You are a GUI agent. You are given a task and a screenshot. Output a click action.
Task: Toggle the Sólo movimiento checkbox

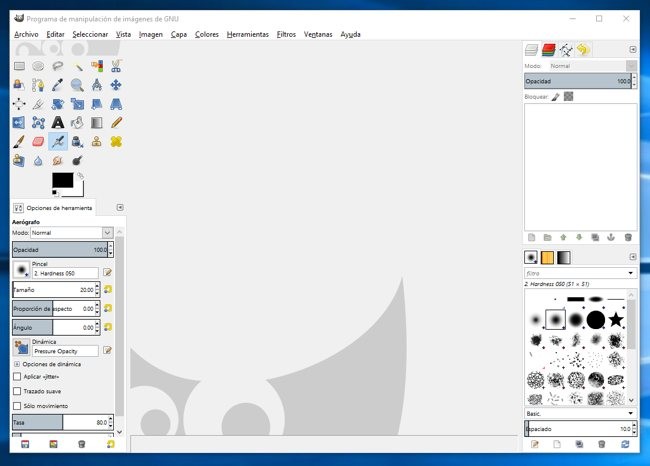pyautogui.click(x=16, y=406)
